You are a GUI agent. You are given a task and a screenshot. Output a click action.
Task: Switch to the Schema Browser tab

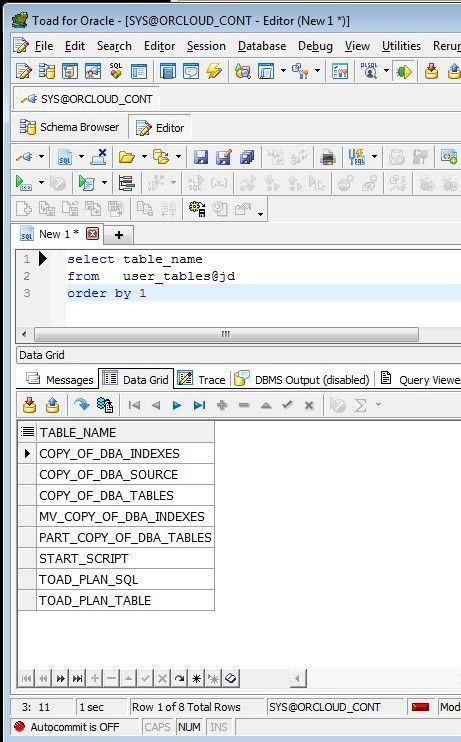70,127
